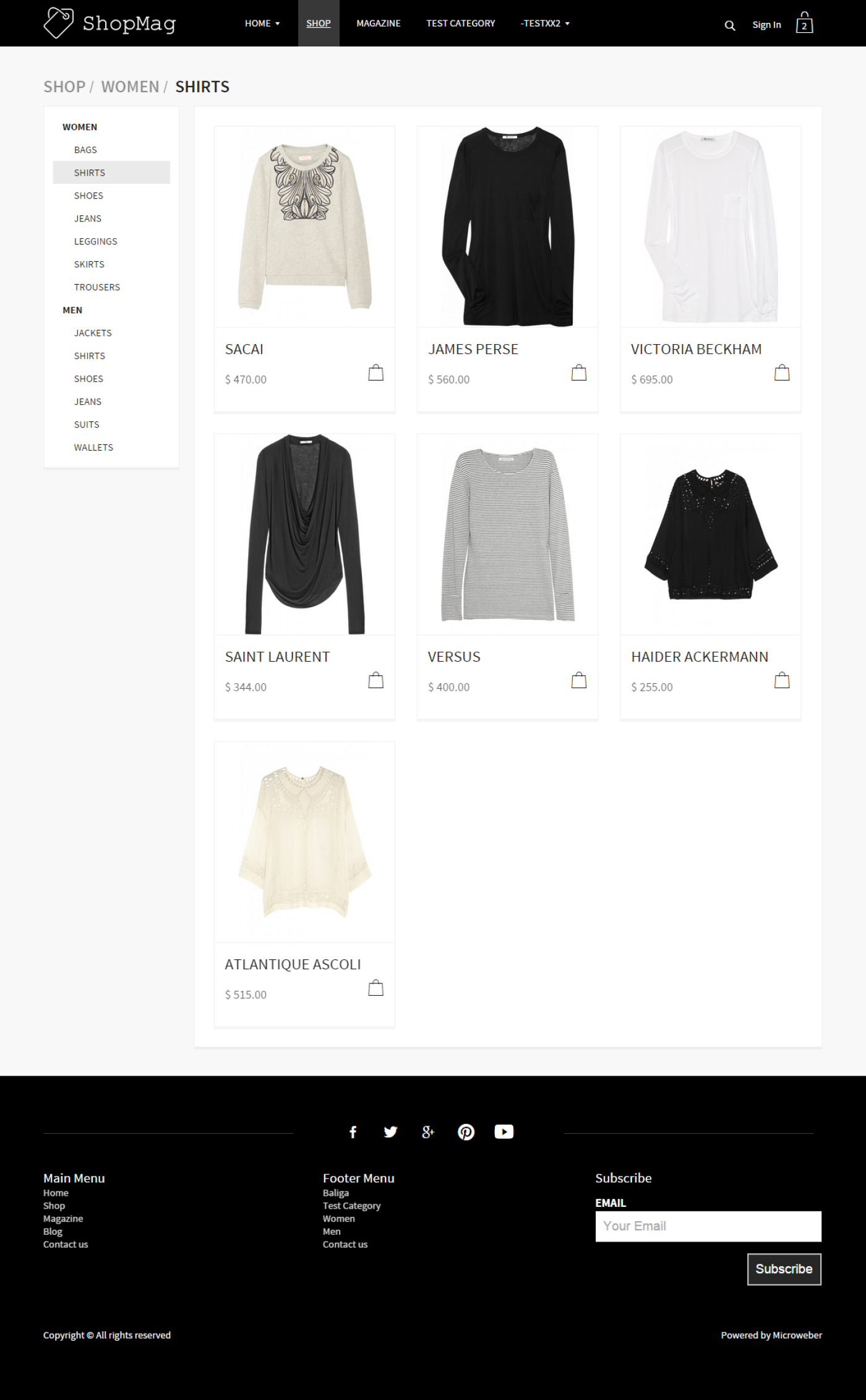The height and width of the screenshot is (1400, 866).
Task: Open the TEST CATEGORY menu item
Action: point(461,24)
